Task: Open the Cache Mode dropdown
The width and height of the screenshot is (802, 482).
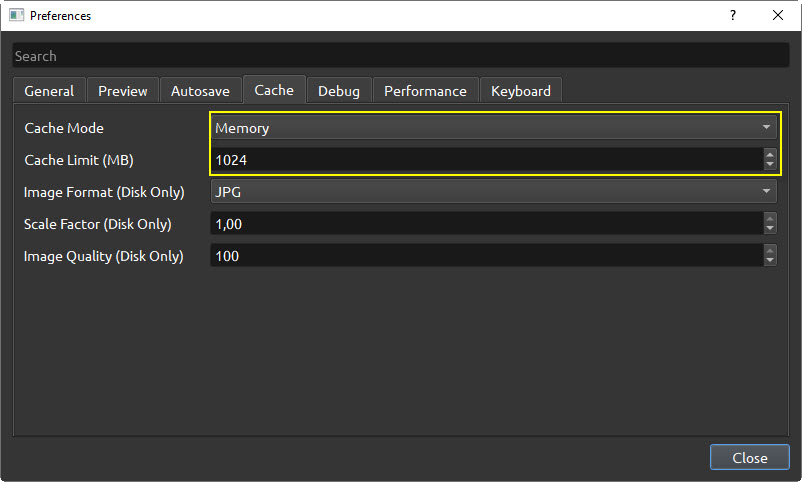Action: [493, 127]
